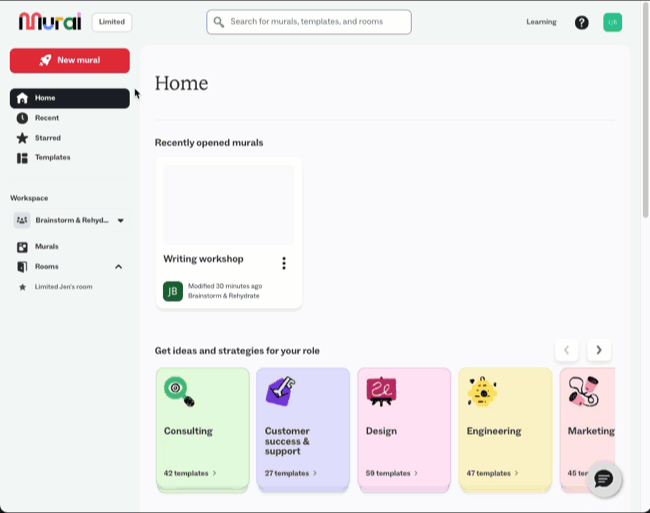Click the help question mark icon
Viewport: 650px width, 513px height.
click(581, 22)
